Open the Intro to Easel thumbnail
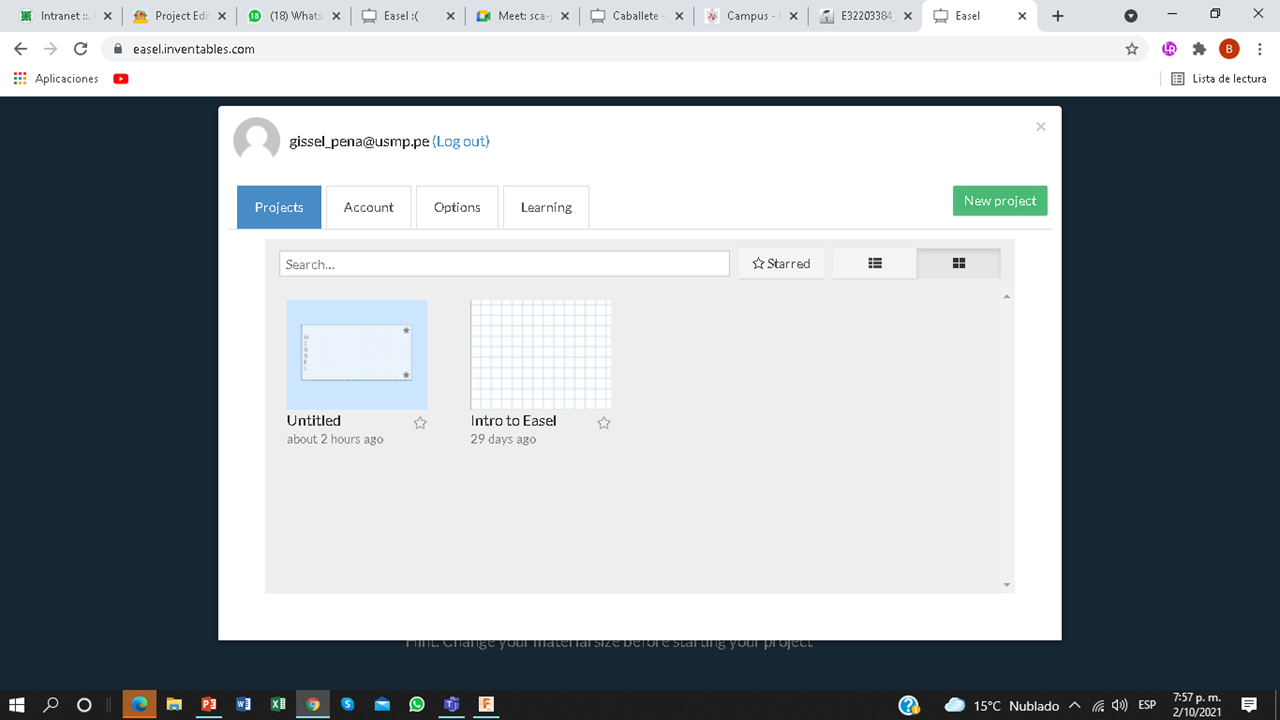The image size is (1280, 720). [x=541, y=355]
